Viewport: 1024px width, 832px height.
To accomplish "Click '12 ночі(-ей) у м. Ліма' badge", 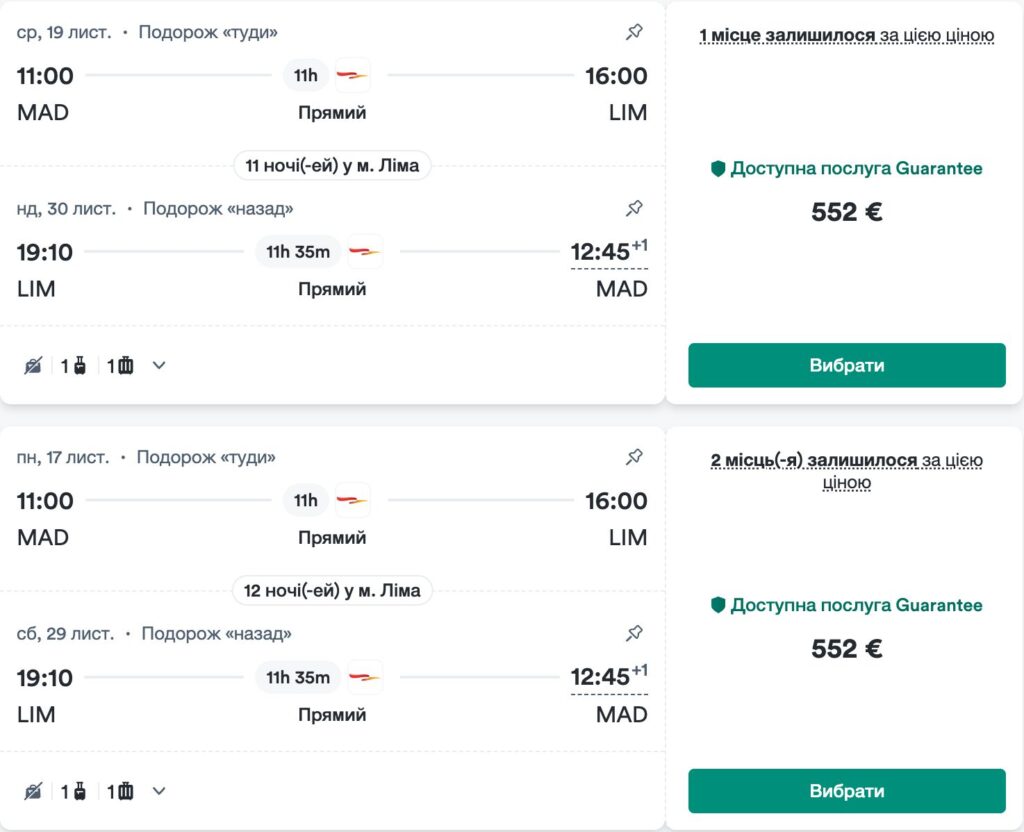I will pos(332,590).
